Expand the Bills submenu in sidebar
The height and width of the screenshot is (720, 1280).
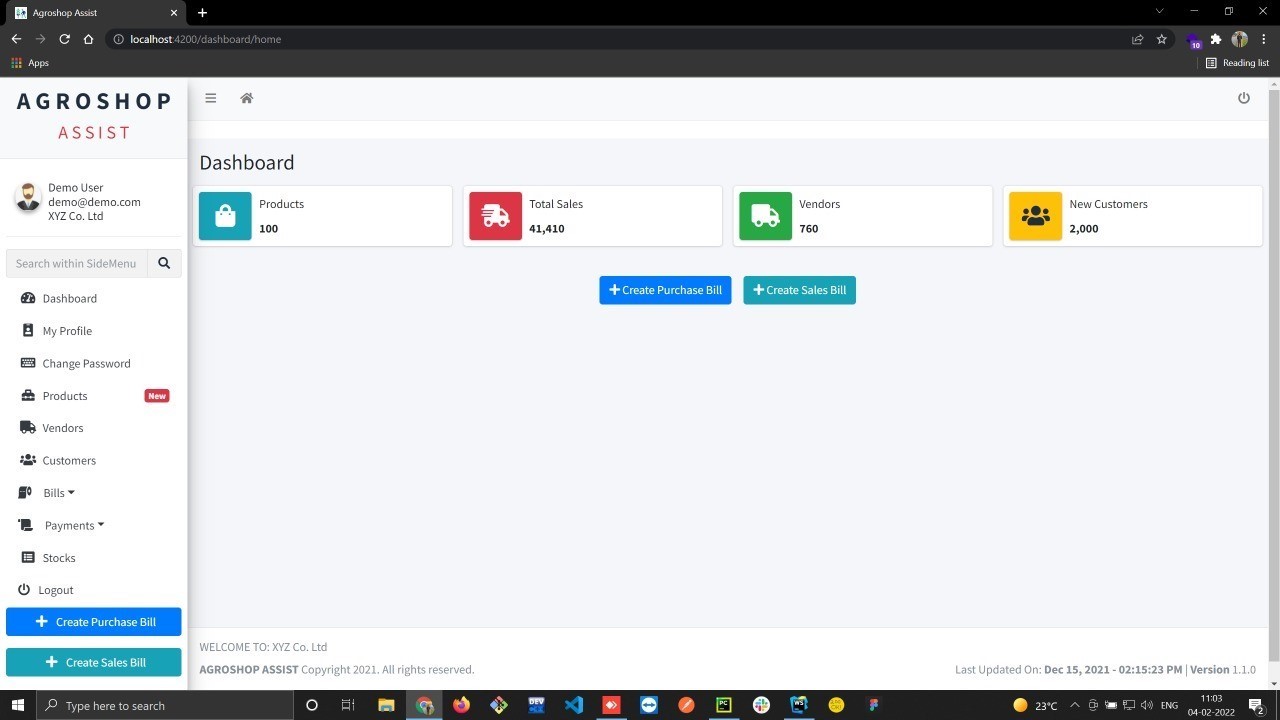(58, 493)
